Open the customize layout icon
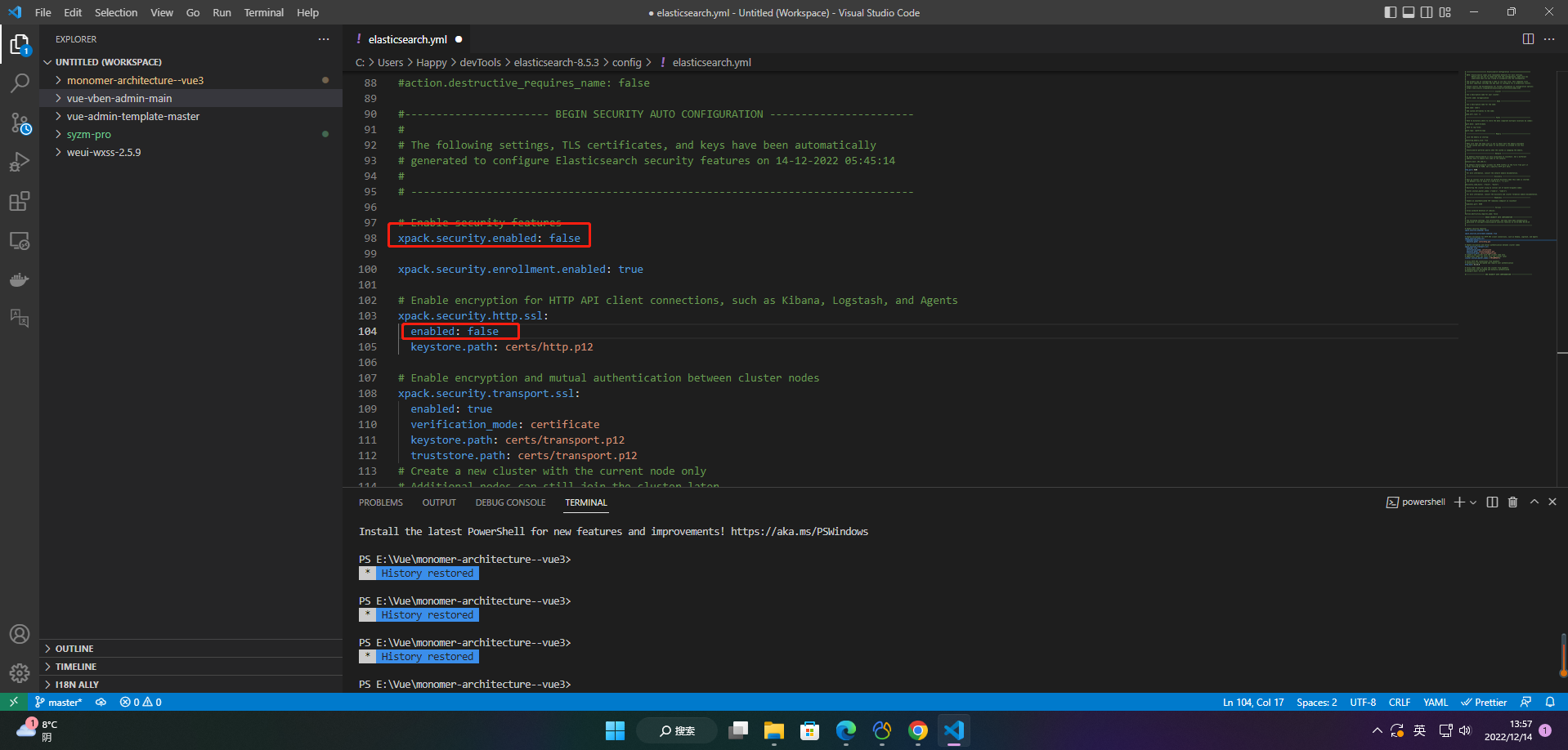Image resolution: width=1568 pixels, height=750 pixels. tap(1445, 12)
